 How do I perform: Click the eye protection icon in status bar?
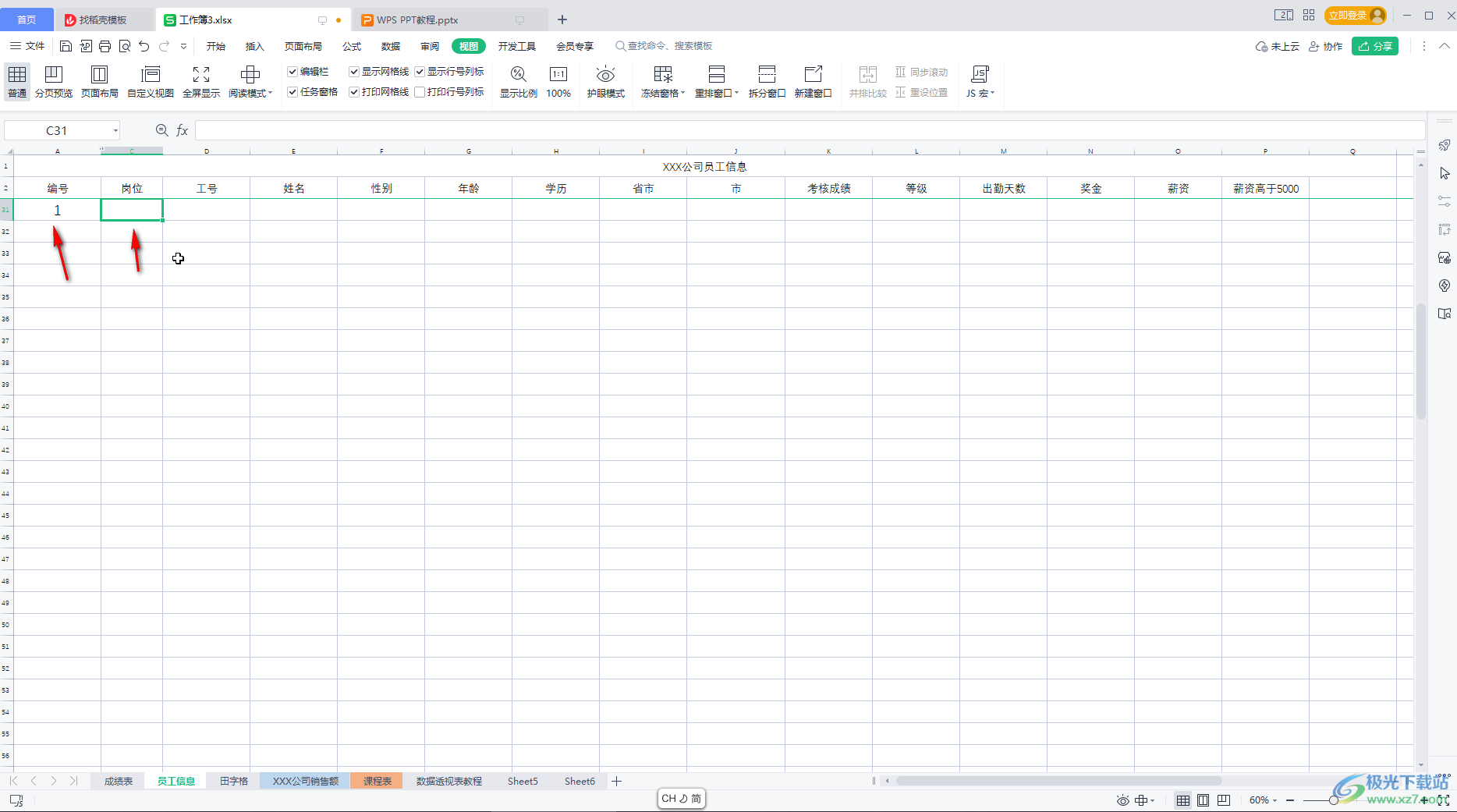[x=1123, y=800]
